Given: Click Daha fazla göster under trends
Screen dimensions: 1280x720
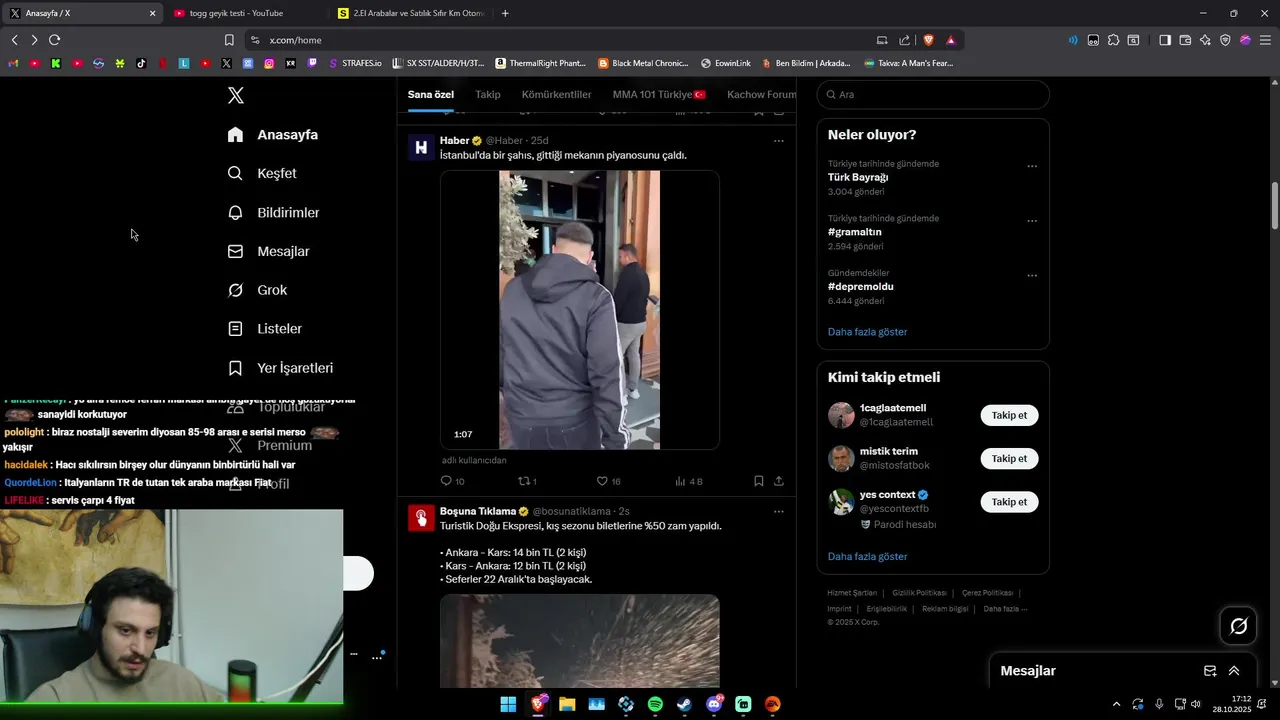Looking at the screenshot, I should [868, 332].
